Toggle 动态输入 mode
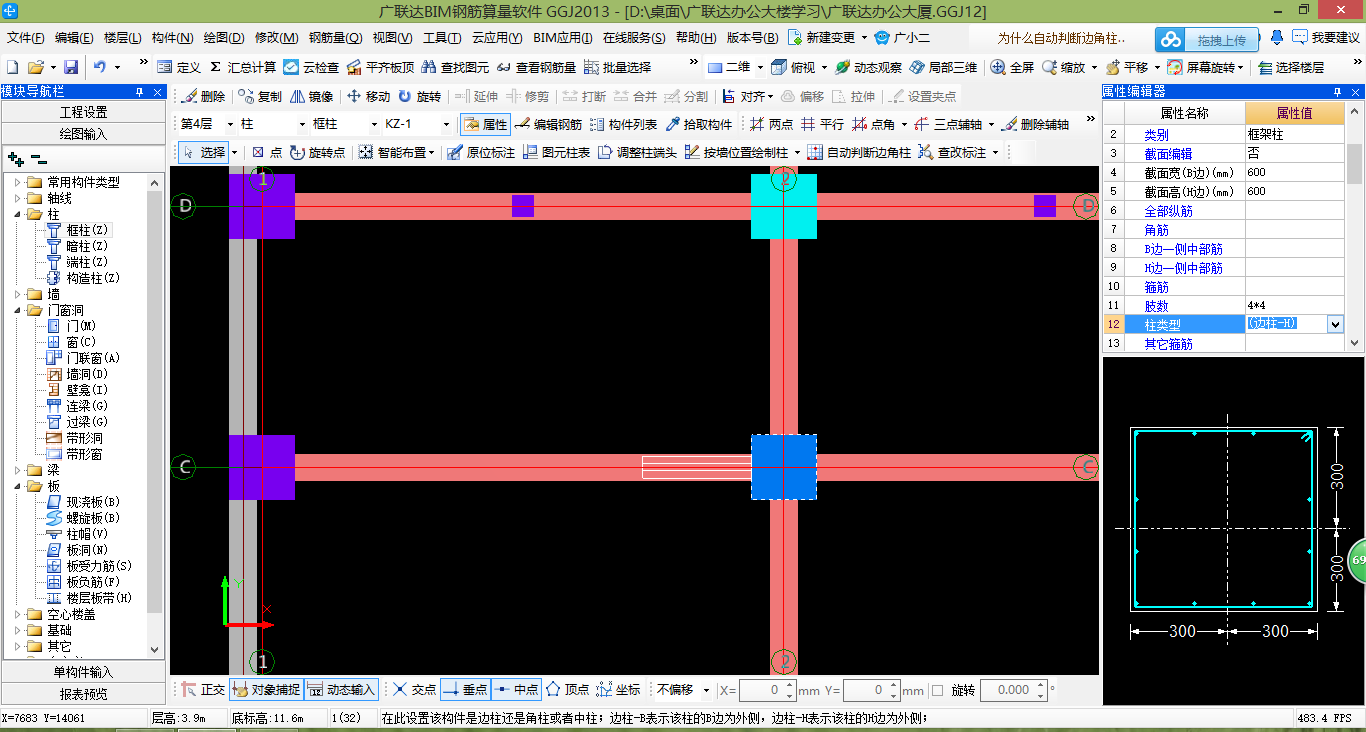 click(x=341, y=690)
